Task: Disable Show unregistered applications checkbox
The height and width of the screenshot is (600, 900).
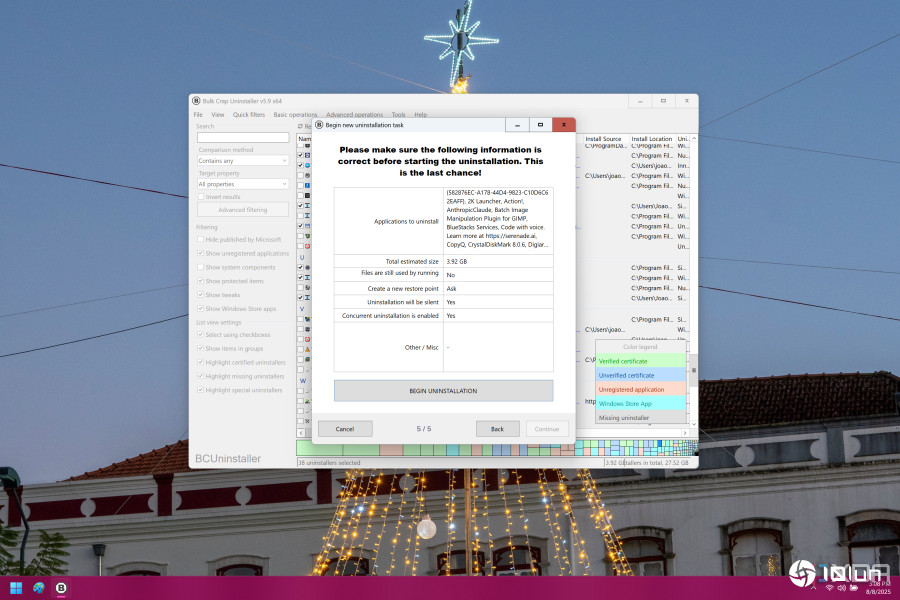Action: pyautogui.click(x=201, y=253)
